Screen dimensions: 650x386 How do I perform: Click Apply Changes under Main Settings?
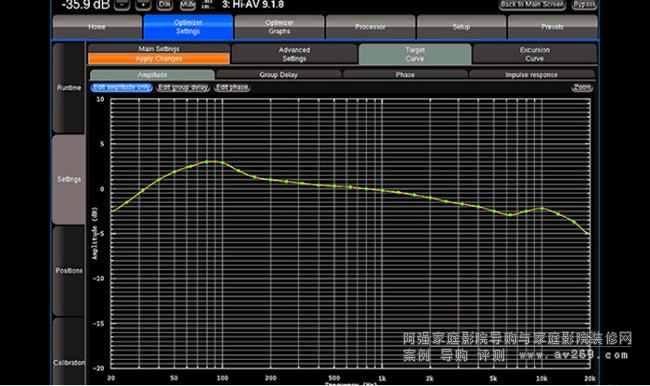pyautogui.click(x=159, y=59)
